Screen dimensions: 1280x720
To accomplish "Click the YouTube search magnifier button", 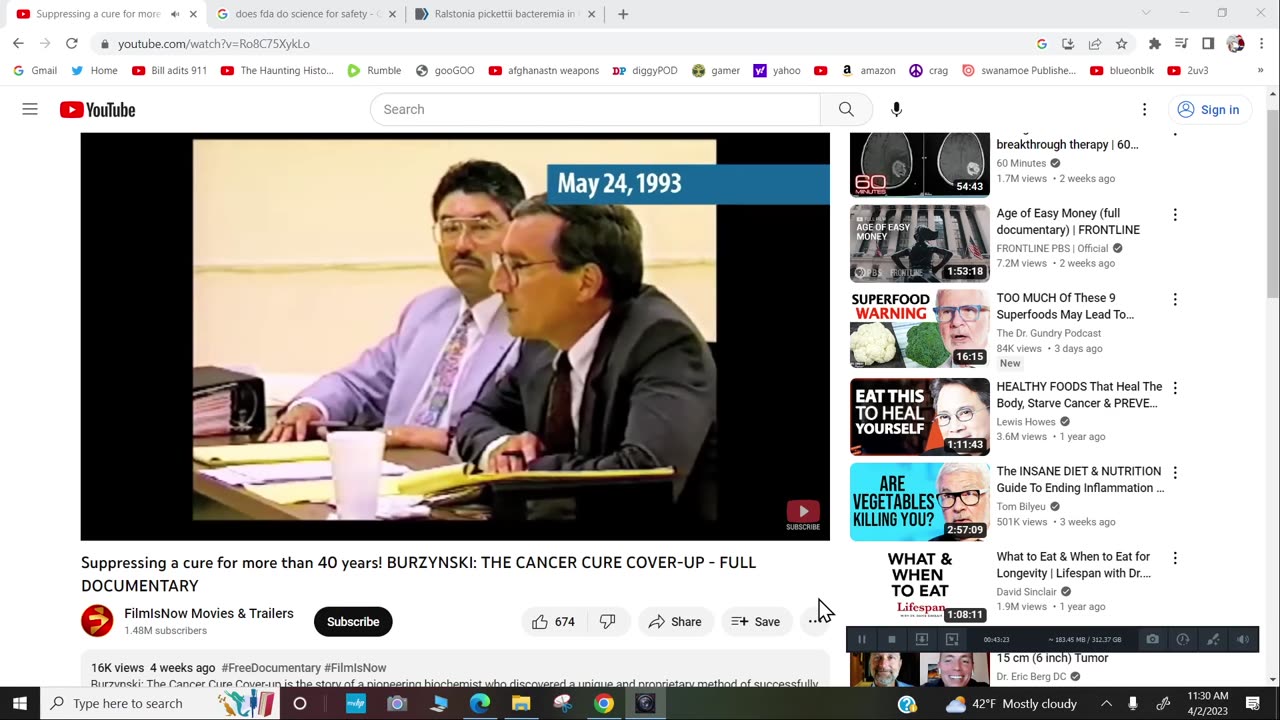I will coord(846,109).
